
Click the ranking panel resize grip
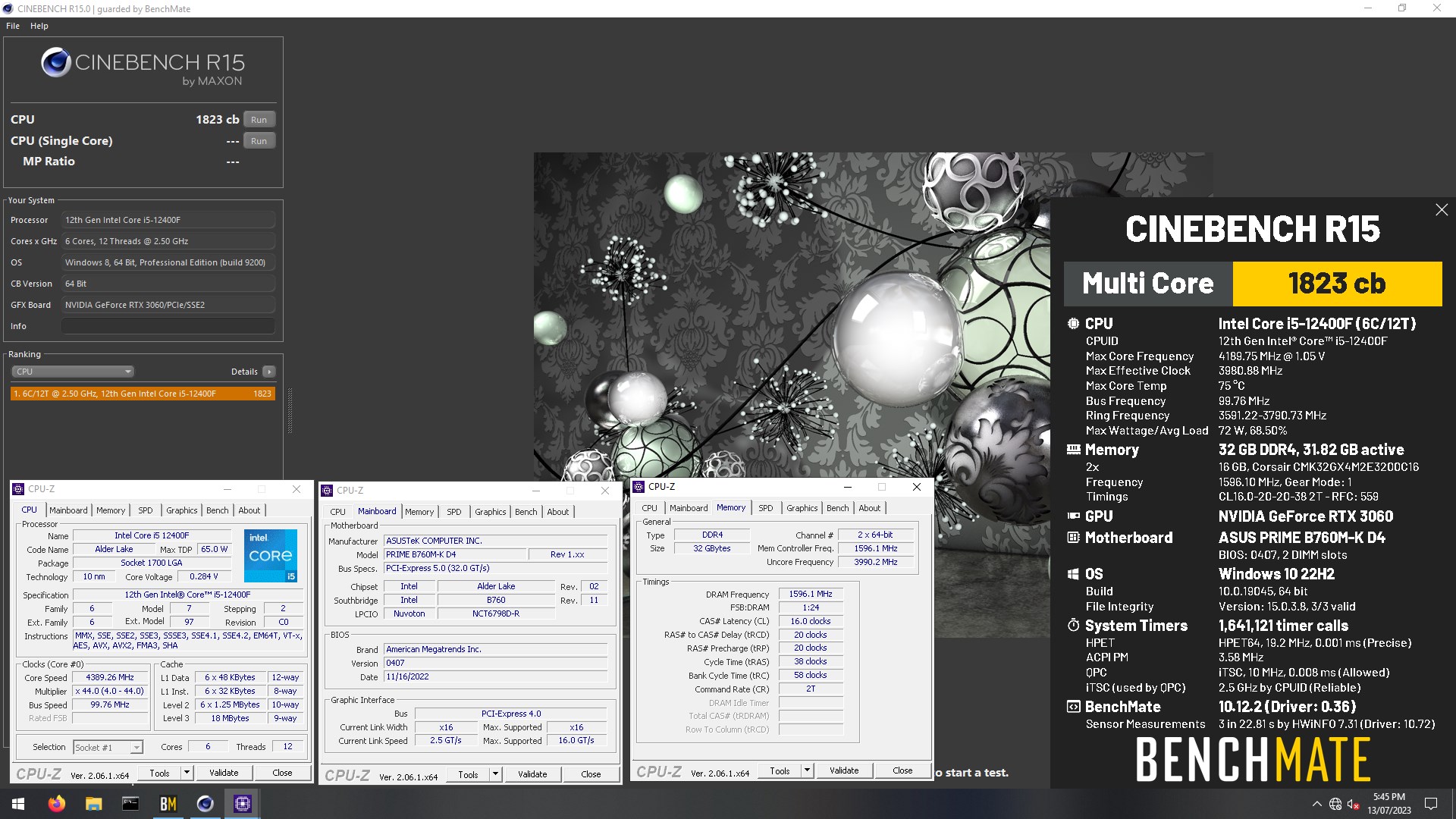tap(290, 410)
